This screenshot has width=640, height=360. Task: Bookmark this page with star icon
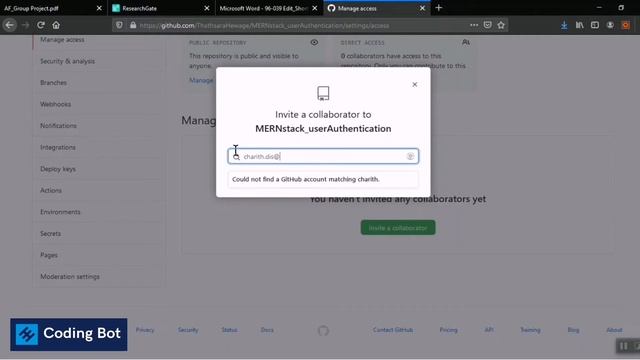tap(501, 25)
